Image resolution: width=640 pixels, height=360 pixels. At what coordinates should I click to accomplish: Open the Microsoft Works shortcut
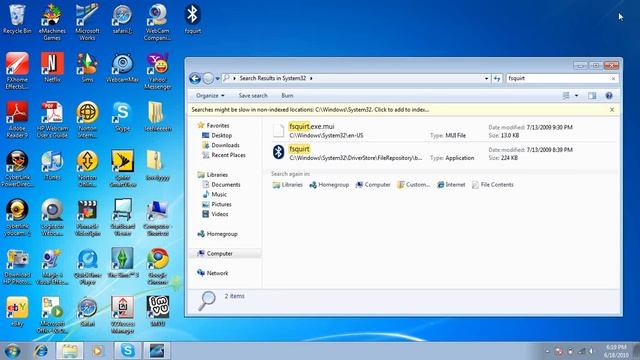87,22
